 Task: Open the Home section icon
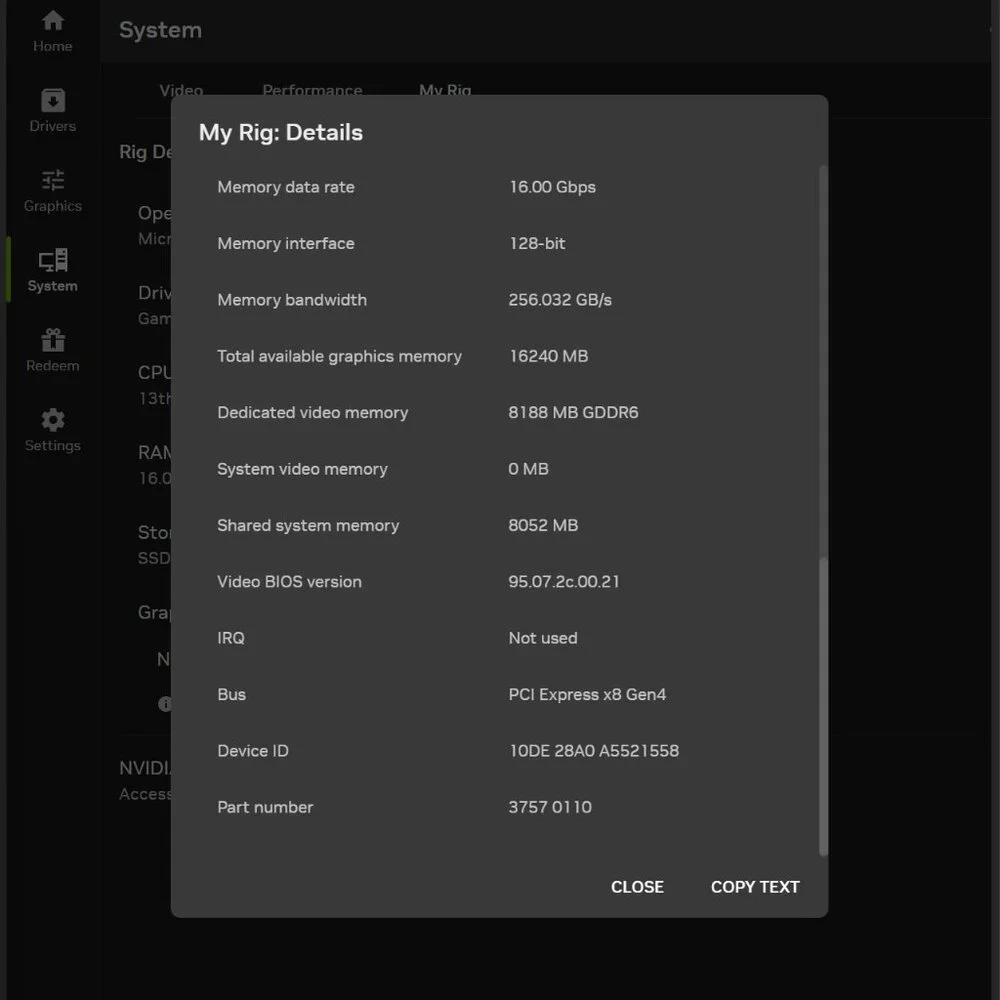(52, 20)
